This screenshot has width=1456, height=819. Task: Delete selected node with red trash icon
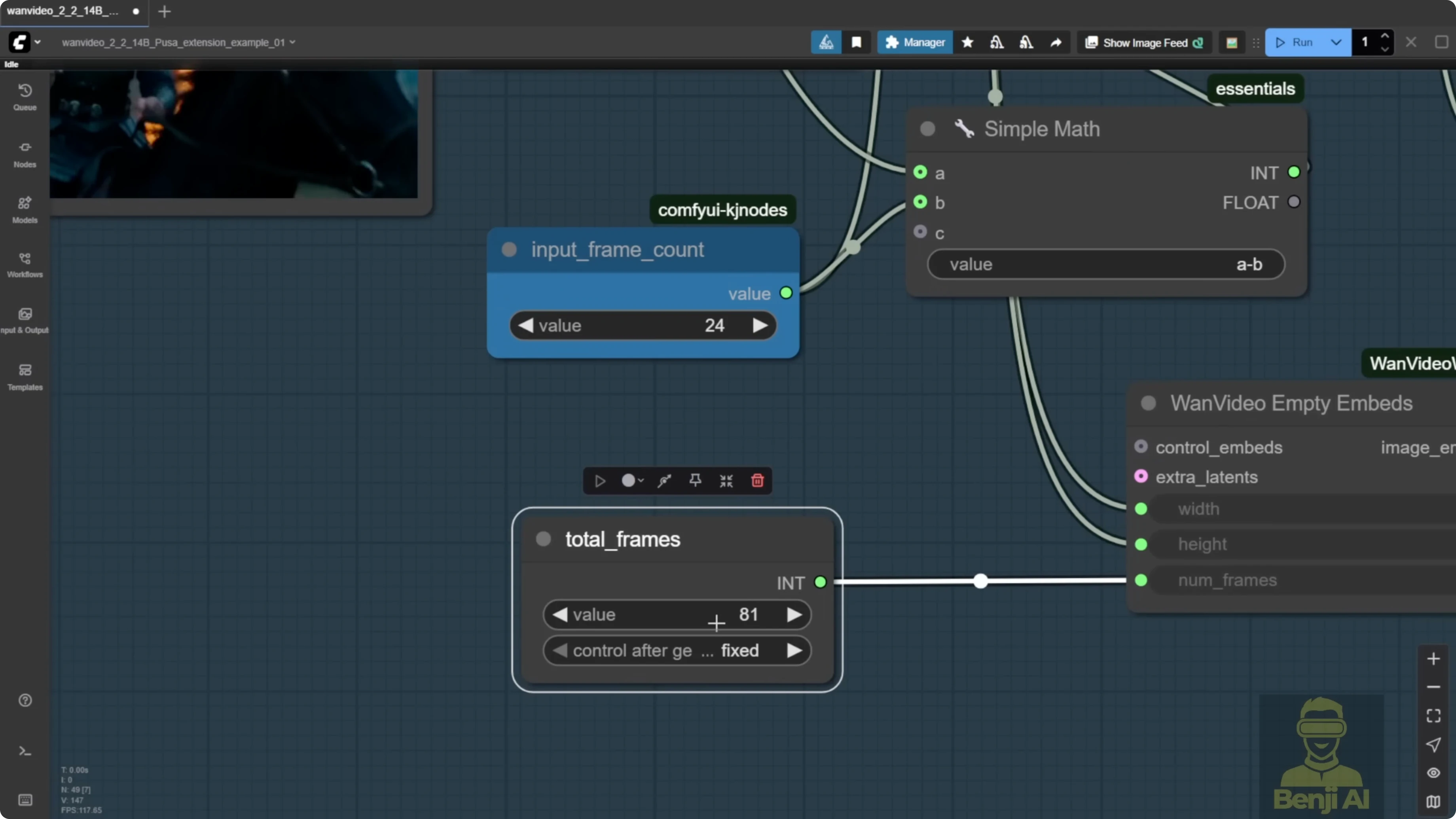[x=757, y=480]
